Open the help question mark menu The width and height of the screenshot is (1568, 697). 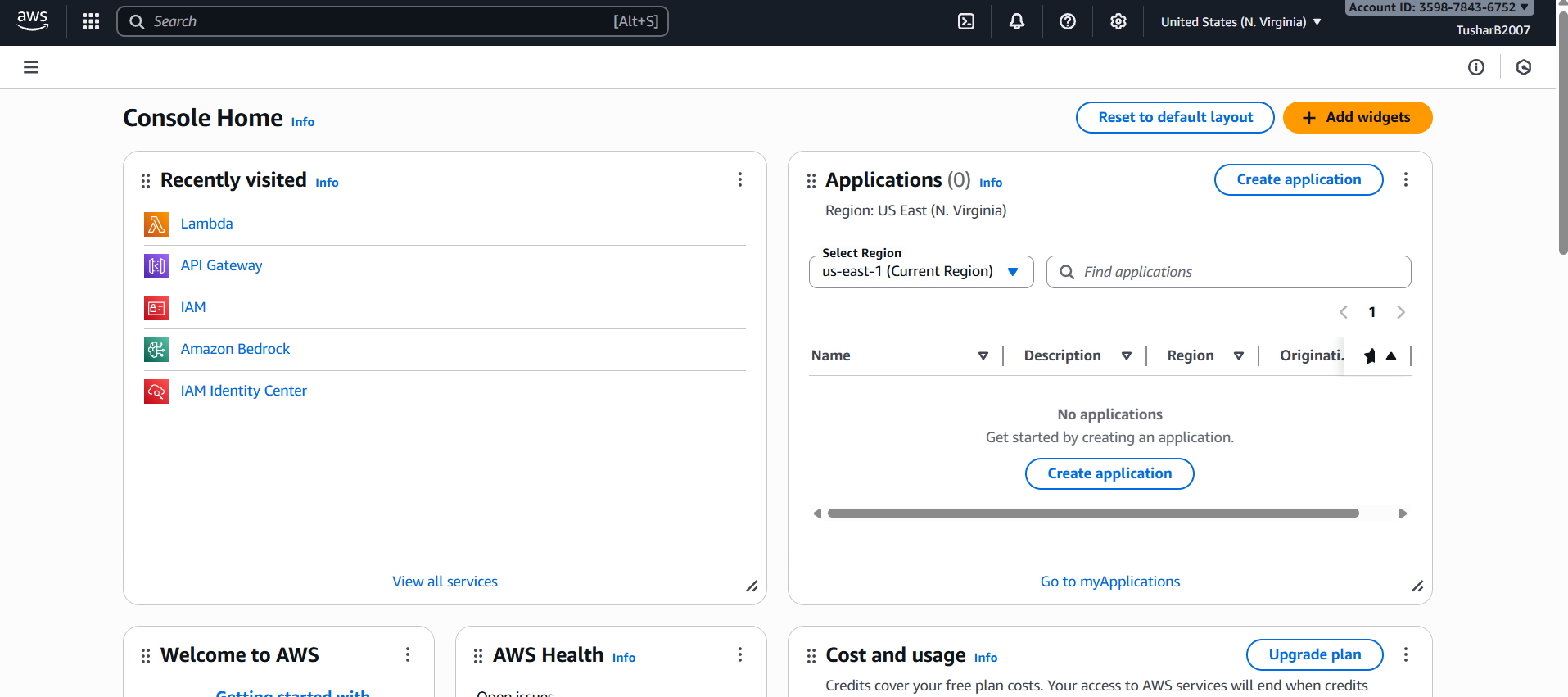pyautogui.click(x=1068, y=21)
